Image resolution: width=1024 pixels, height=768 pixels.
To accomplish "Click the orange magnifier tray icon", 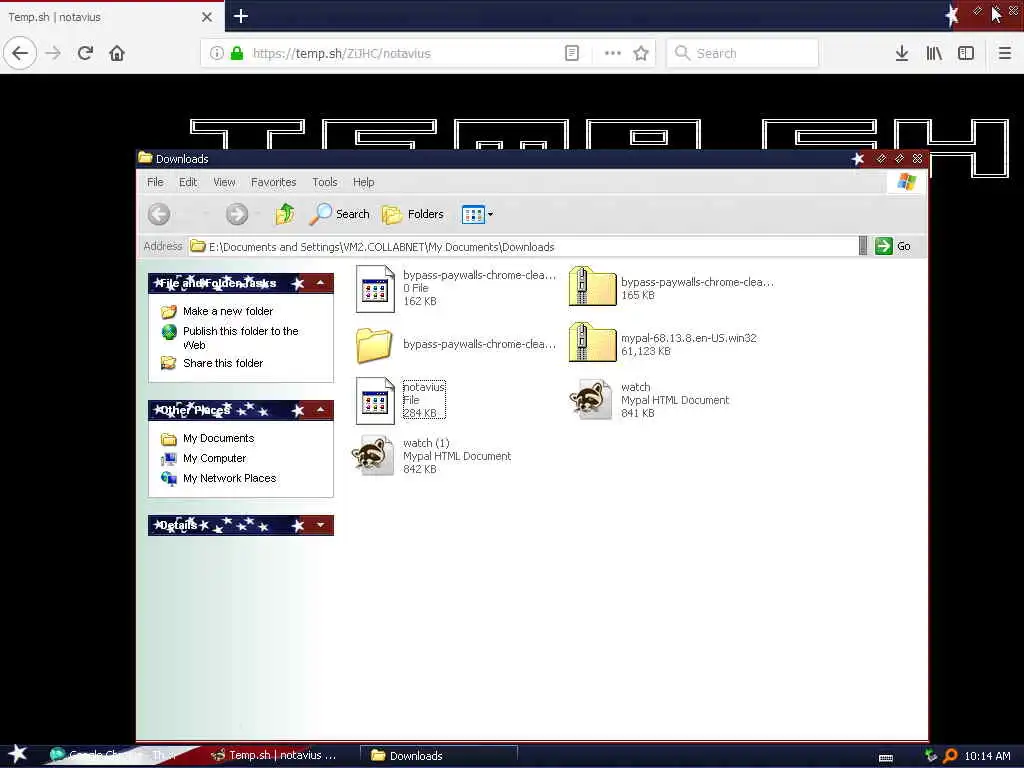I will (950, 756).
